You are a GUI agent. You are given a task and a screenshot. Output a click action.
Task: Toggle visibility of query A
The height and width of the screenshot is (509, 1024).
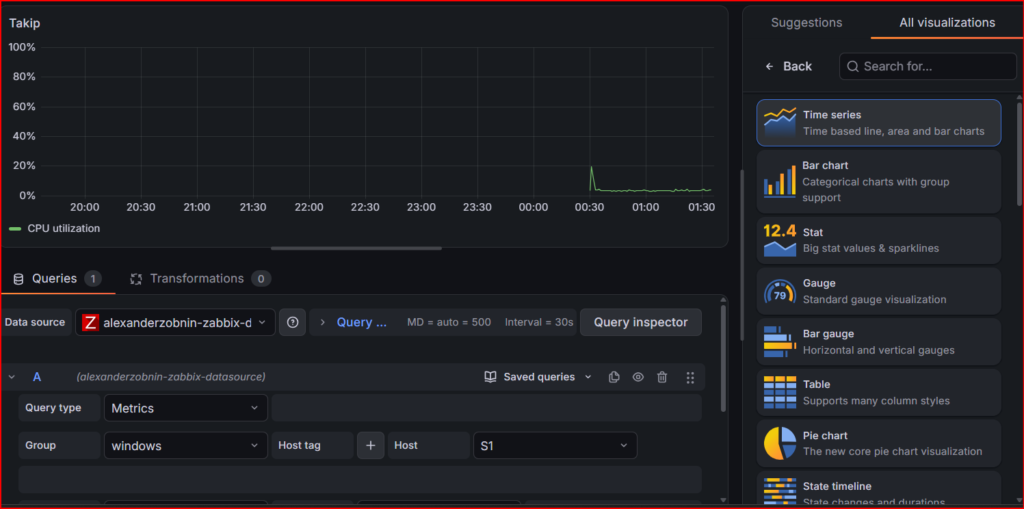pyautogui.click(x=638, y=377)
